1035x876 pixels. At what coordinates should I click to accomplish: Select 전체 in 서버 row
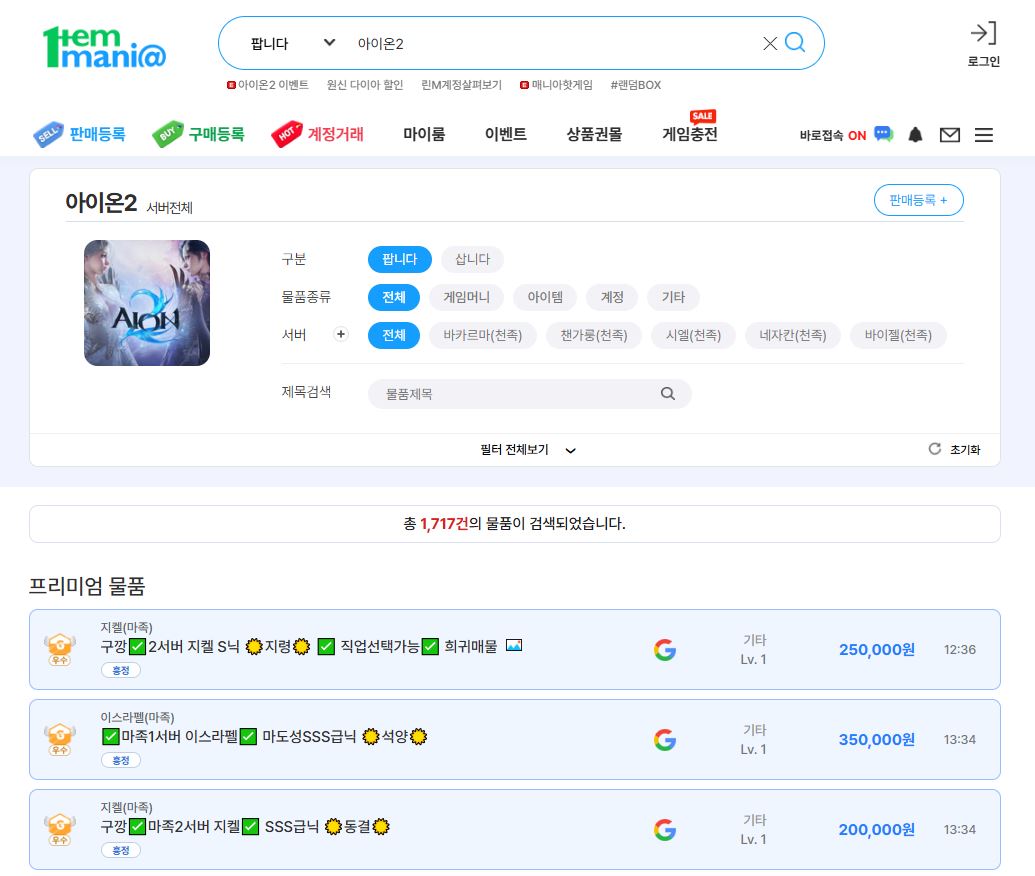pos(393,335)
